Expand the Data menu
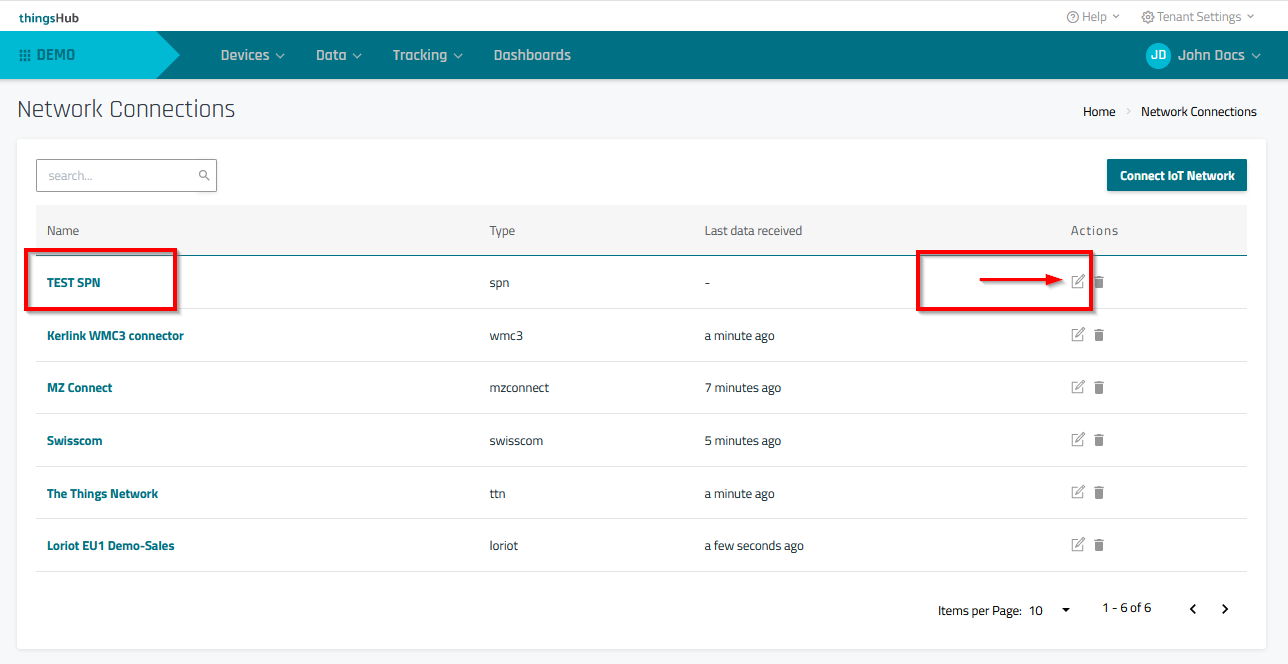 339,55
